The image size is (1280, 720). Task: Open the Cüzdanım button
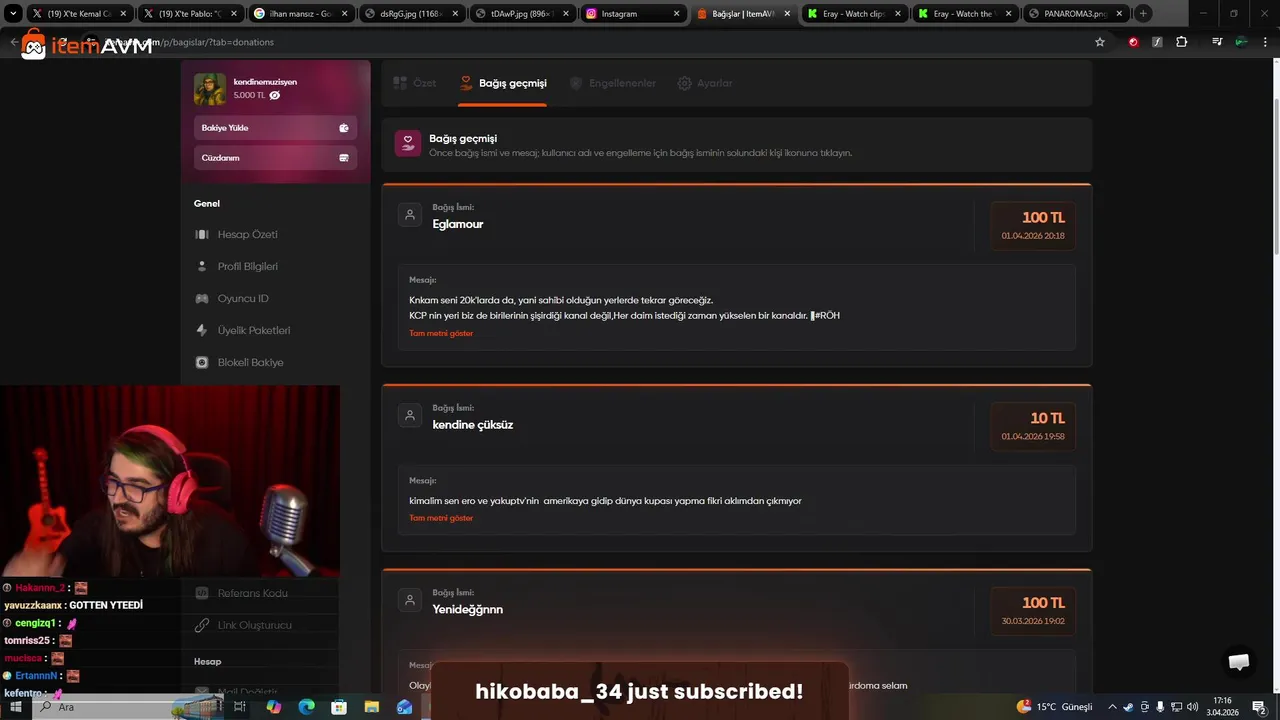[275, 158]
